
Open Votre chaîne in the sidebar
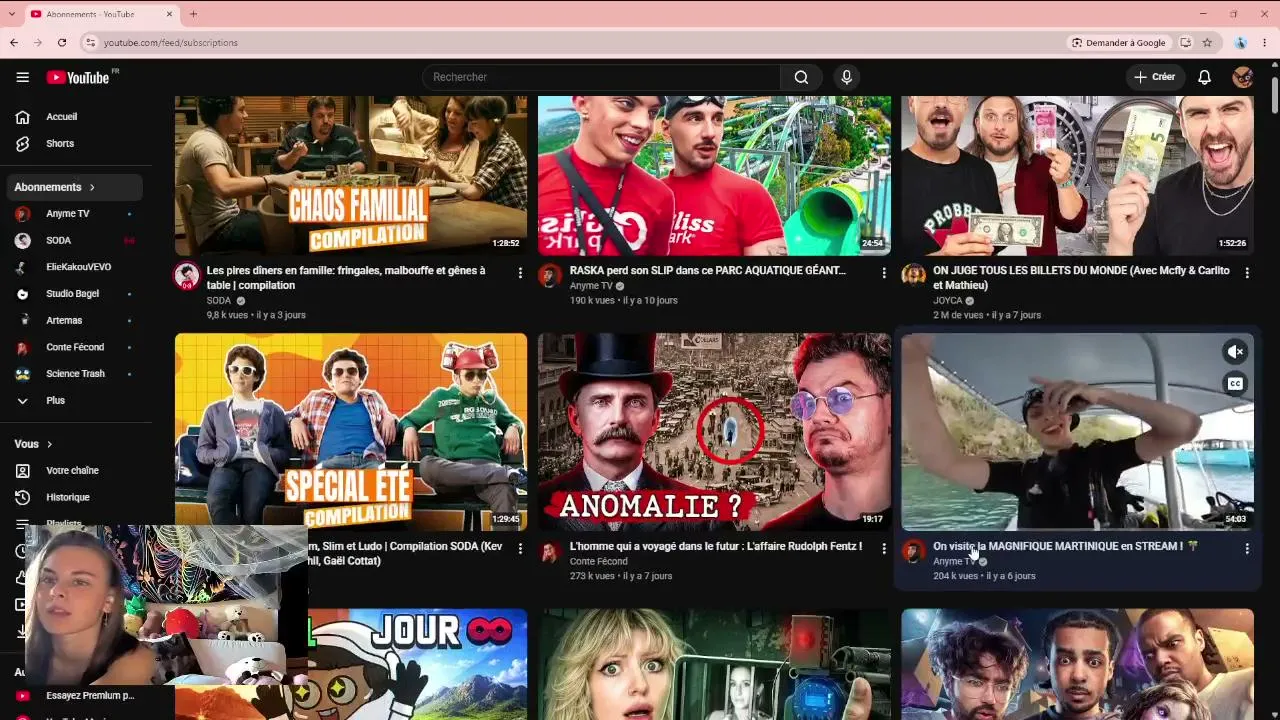click(x=75, y=470)
